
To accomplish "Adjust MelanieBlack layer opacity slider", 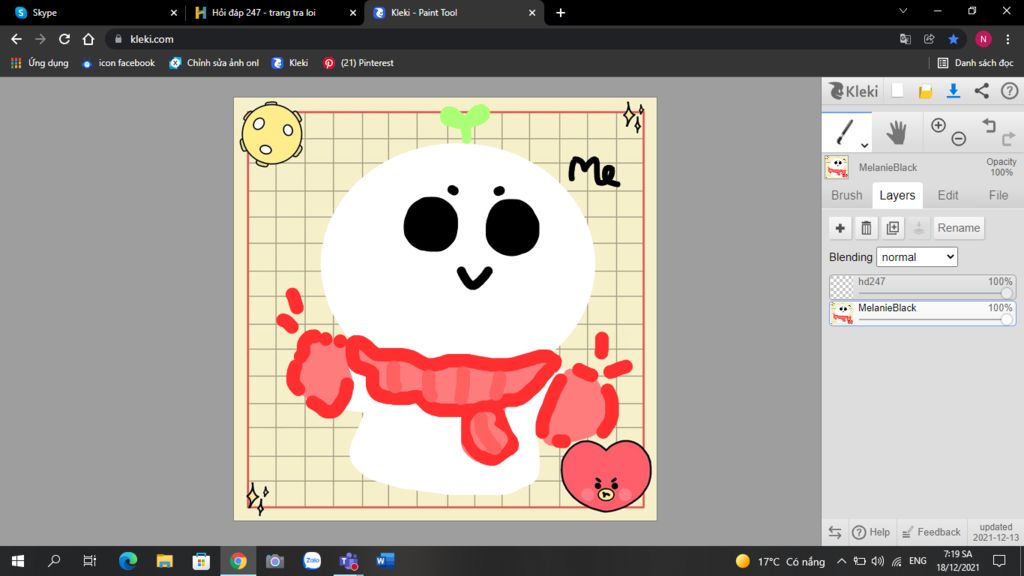I will (1006, 319).
